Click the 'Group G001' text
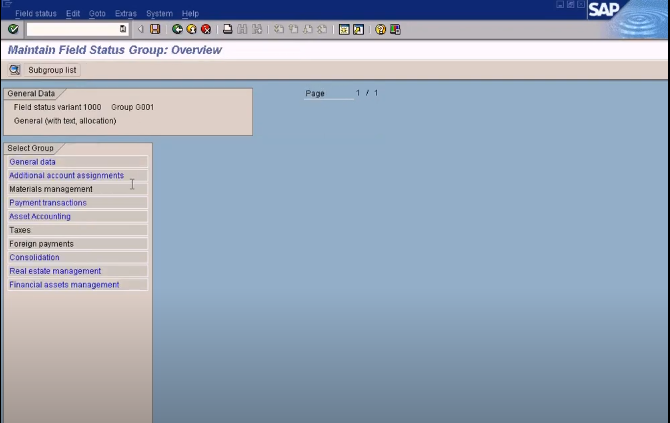Viewport: 670px width, 423px height. pos(132,107)
